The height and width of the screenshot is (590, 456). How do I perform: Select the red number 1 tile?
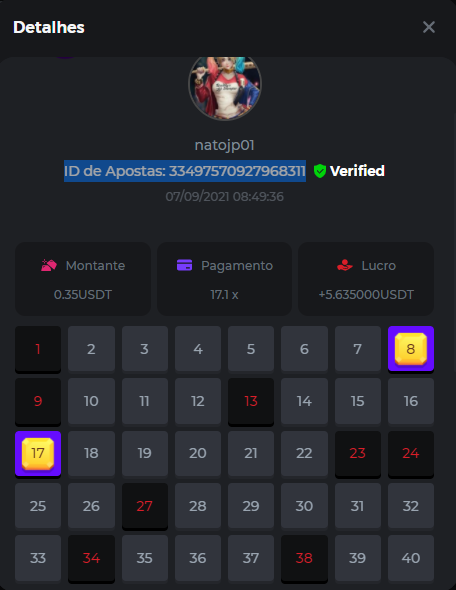click(38, 349)
